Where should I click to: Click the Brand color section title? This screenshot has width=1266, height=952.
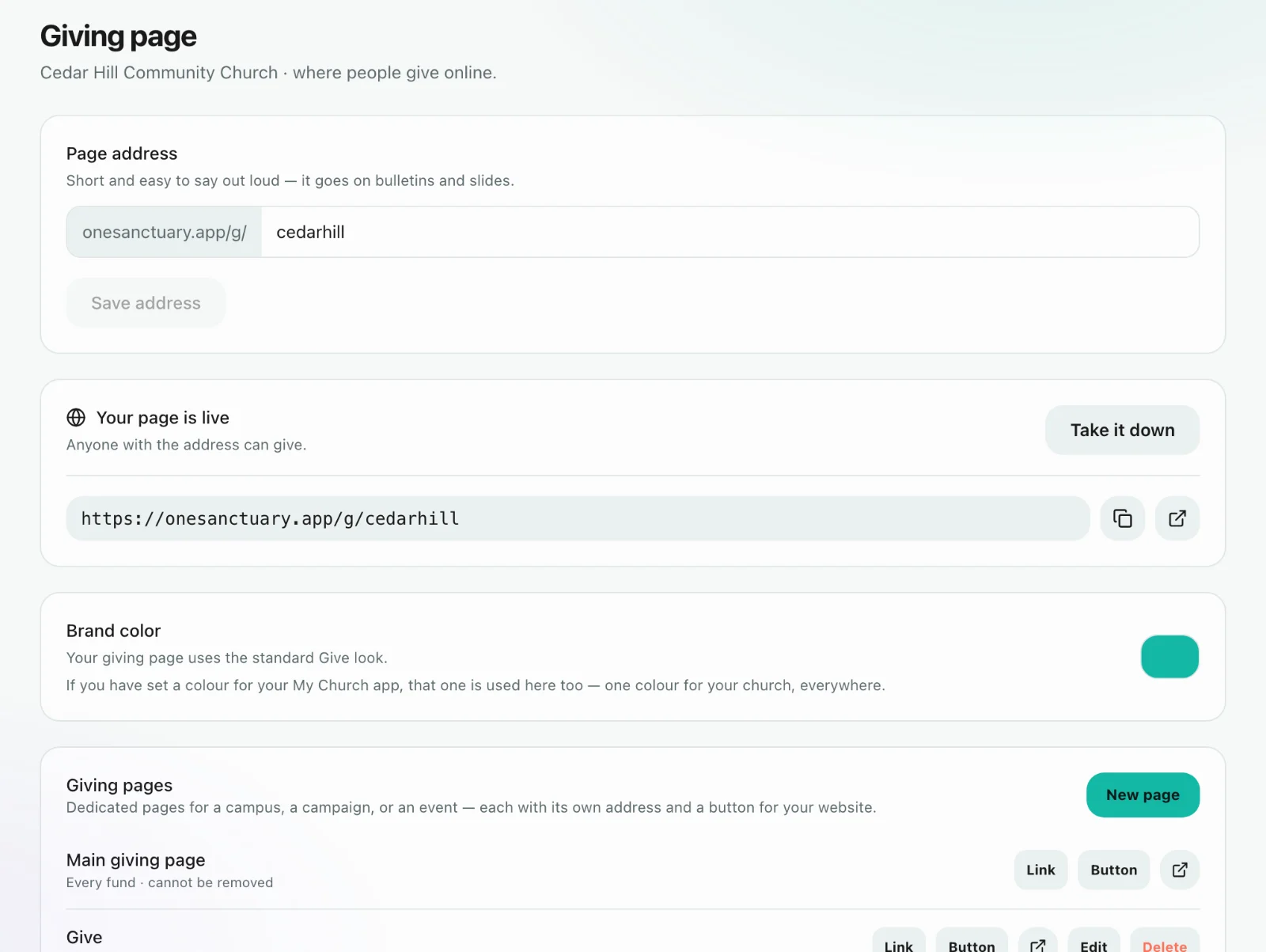click(113, 631)
